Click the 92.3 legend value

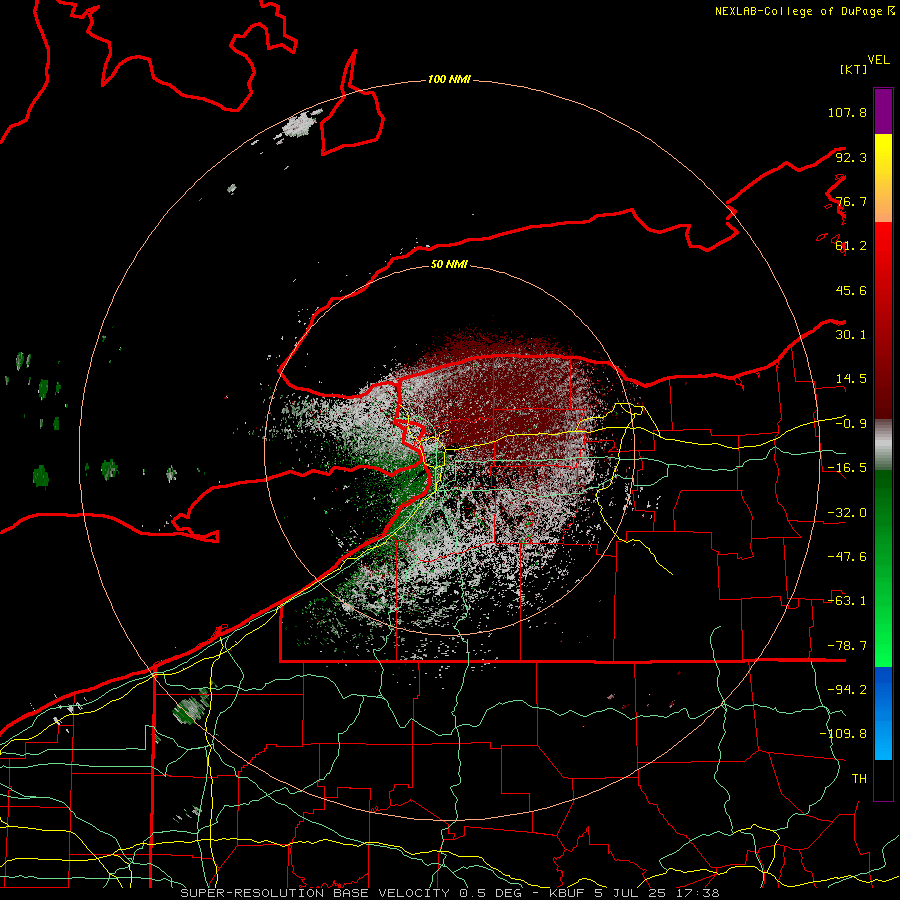pos(851,157)
